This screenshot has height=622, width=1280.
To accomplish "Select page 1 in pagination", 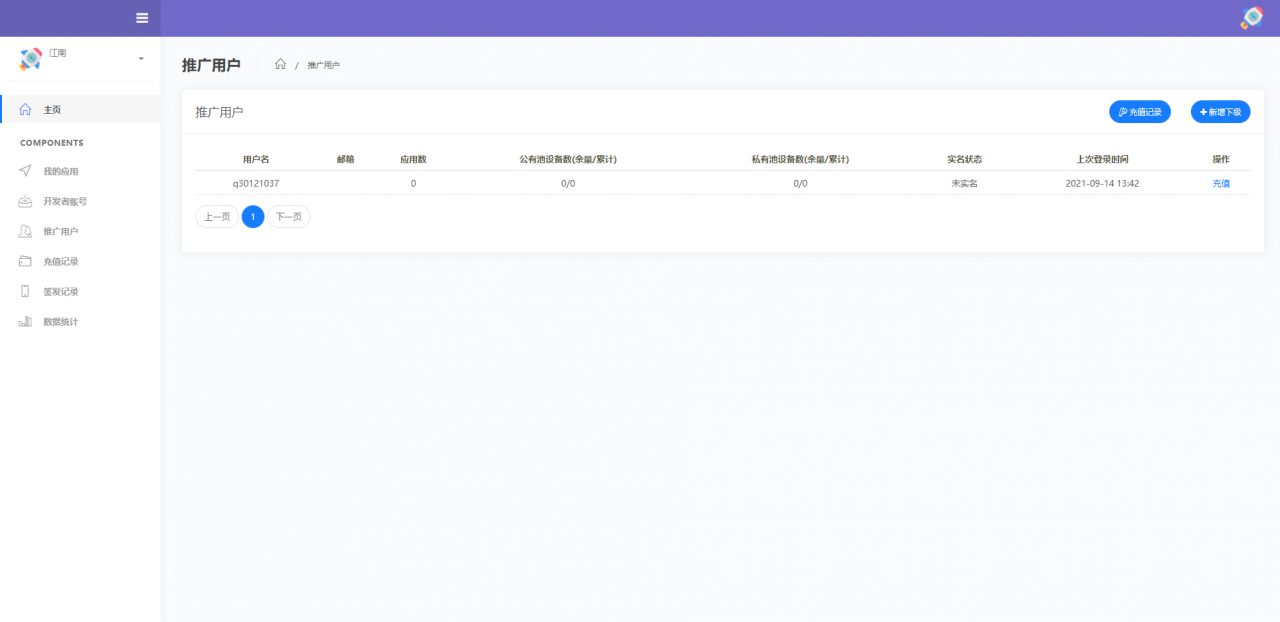I will (x=253, y=216).
